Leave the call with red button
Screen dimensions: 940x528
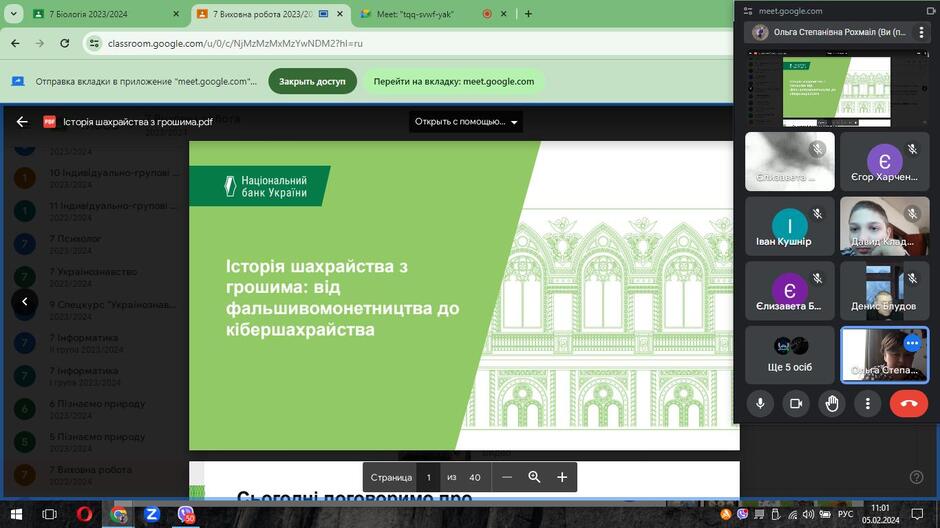(909, 403)
